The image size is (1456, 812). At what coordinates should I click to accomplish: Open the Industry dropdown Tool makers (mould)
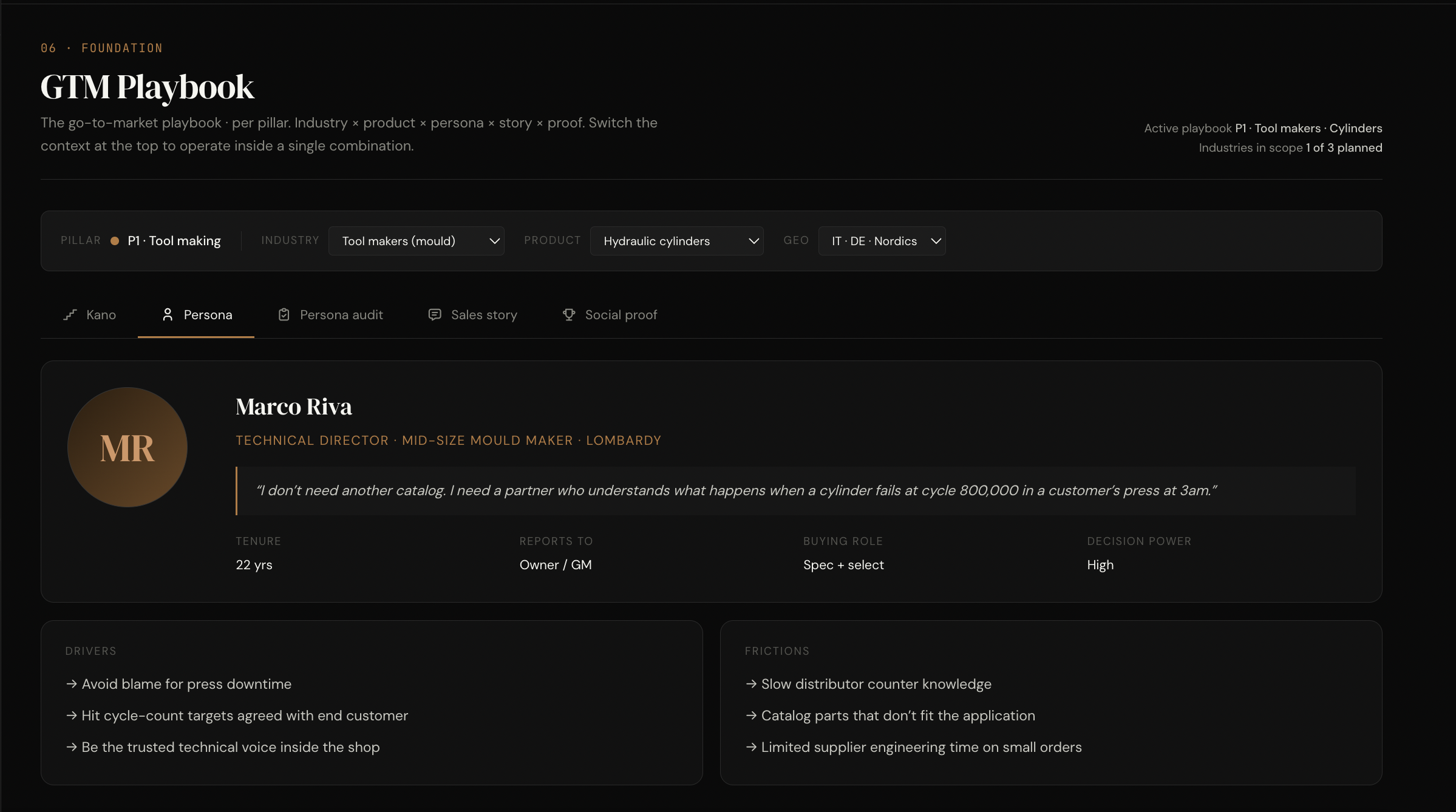(x=417, y=241)
